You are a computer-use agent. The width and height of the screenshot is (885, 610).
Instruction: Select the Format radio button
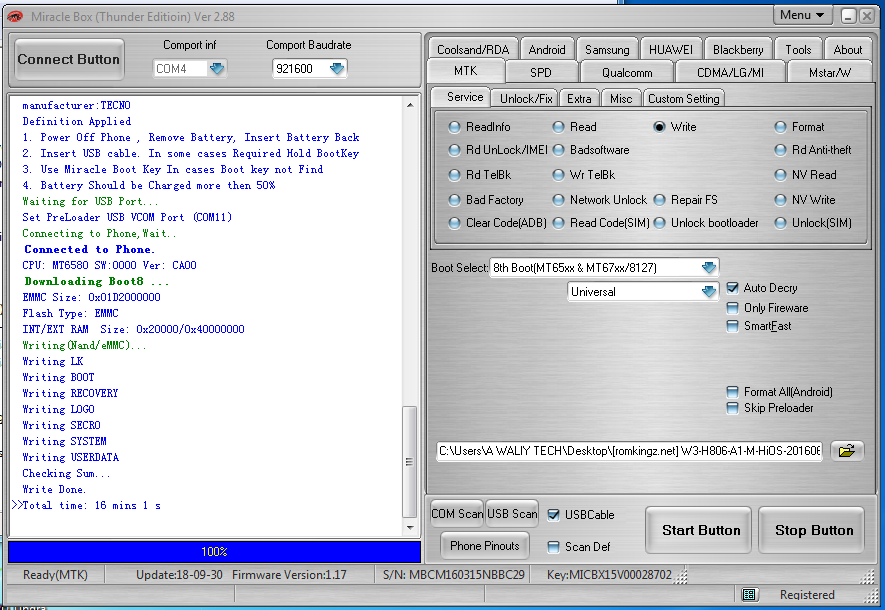coord(780,127)
